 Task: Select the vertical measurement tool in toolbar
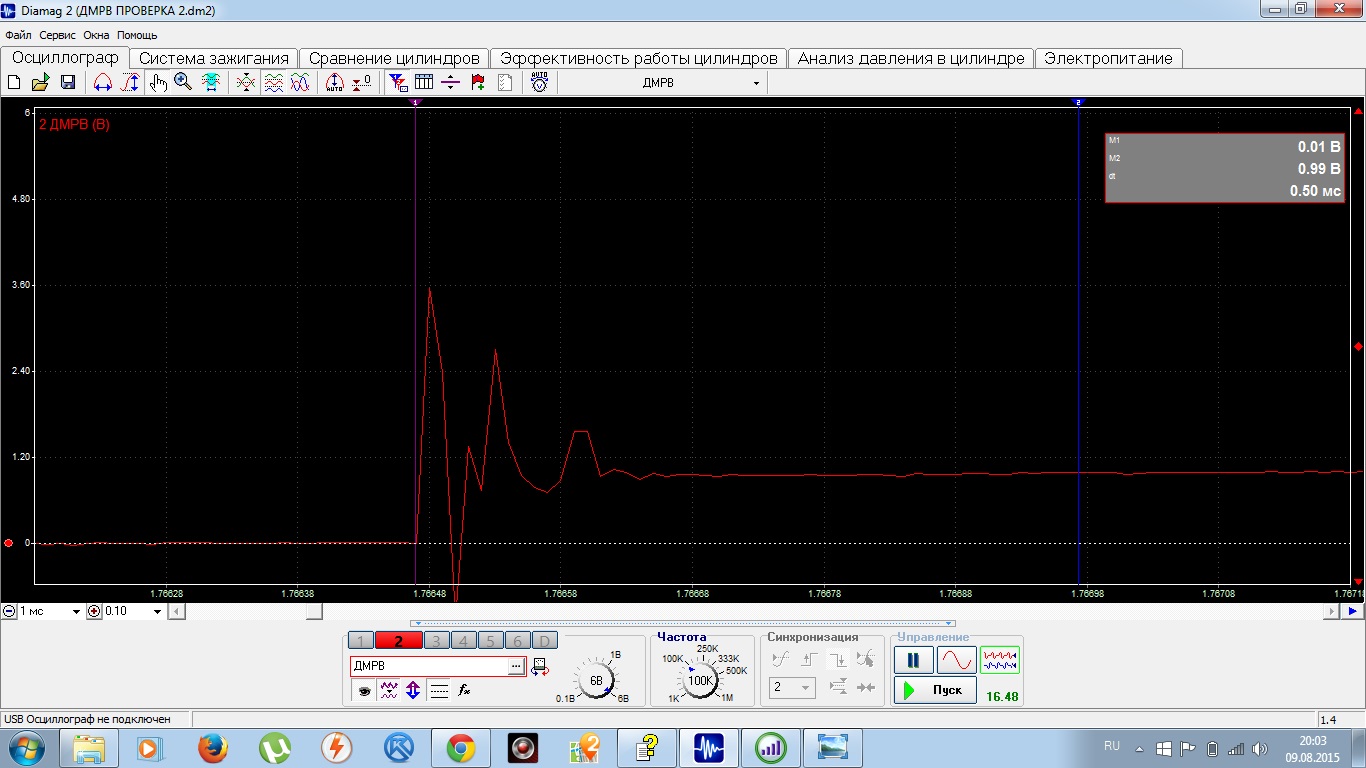click(x=130, y=83)
